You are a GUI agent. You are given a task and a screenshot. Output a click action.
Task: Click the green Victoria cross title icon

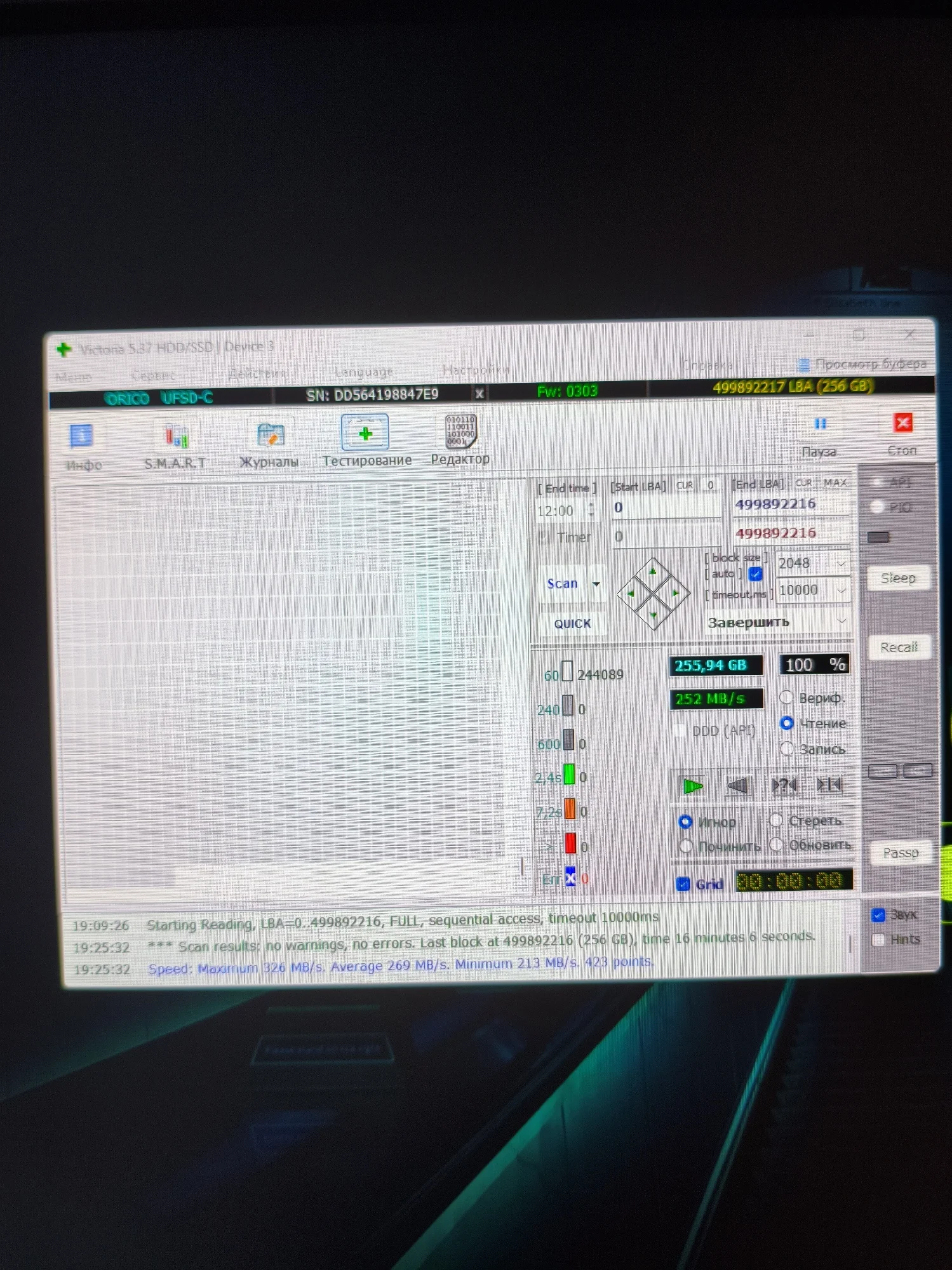(x=64, y=349)
